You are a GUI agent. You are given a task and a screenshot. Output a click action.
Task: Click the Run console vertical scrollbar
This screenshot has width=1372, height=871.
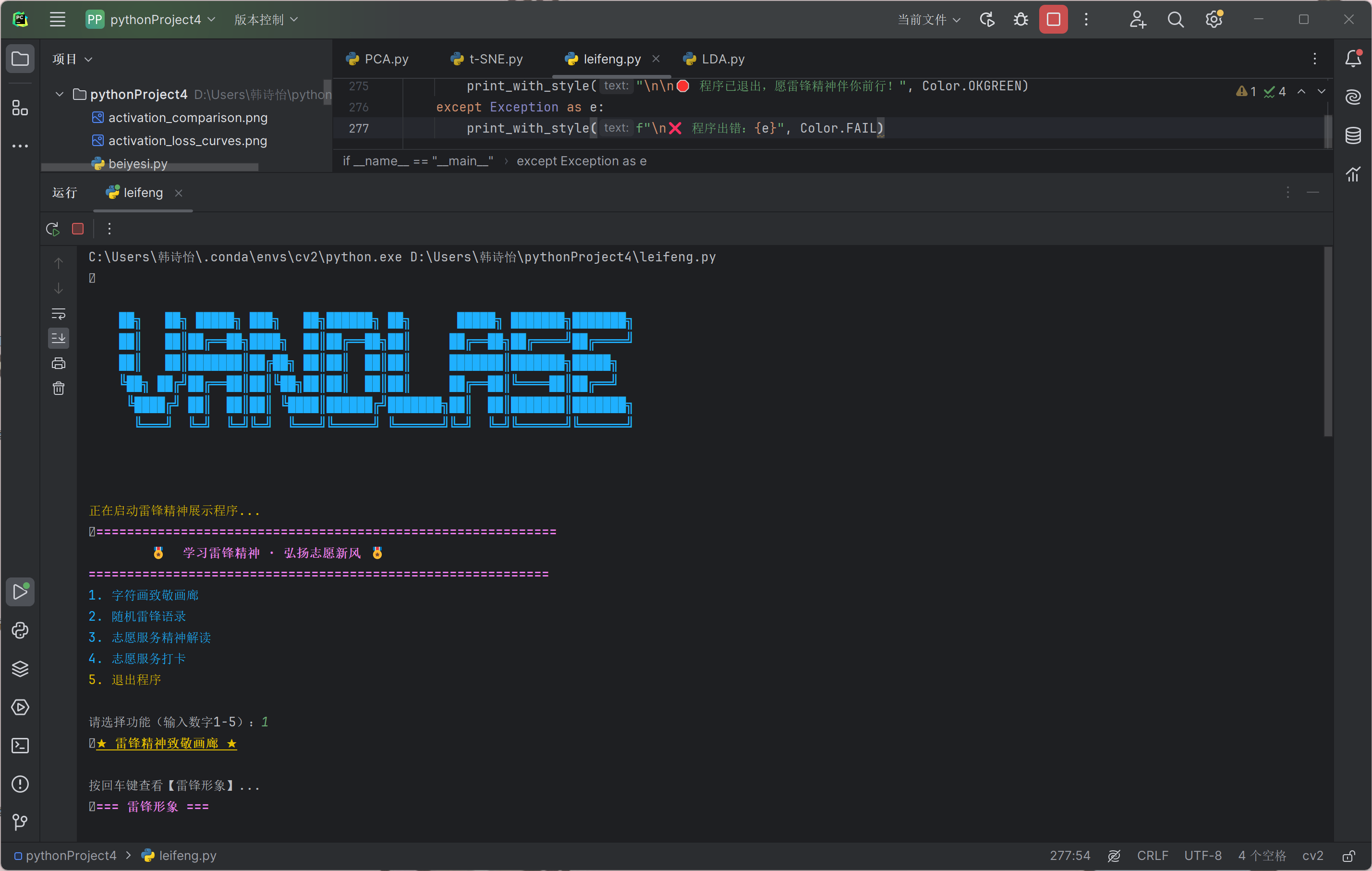[1327, 342]
